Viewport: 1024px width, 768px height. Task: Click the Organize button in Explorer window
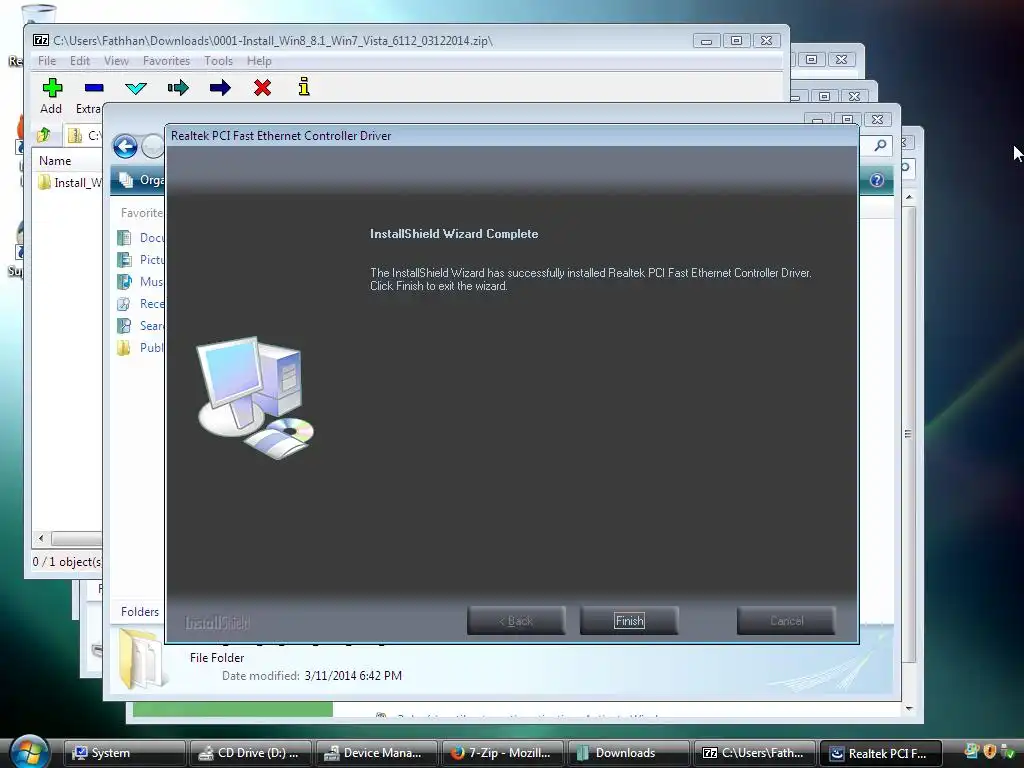tap(142, 180)
